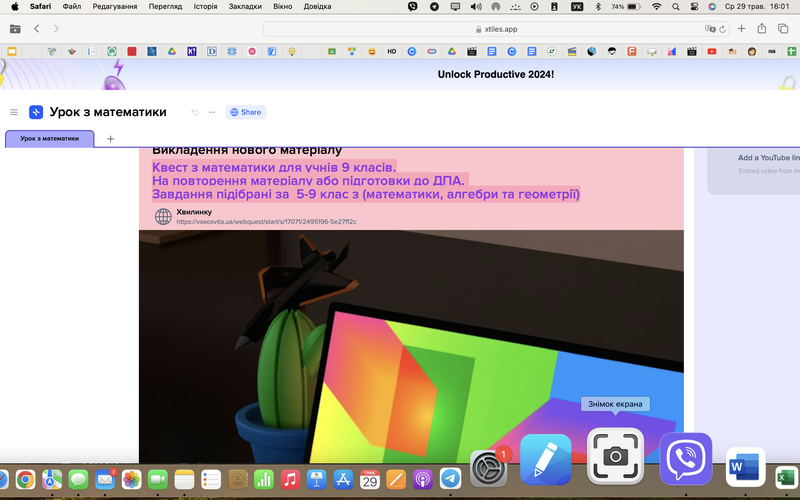Open Mail from the Dock

coord(105,479)
